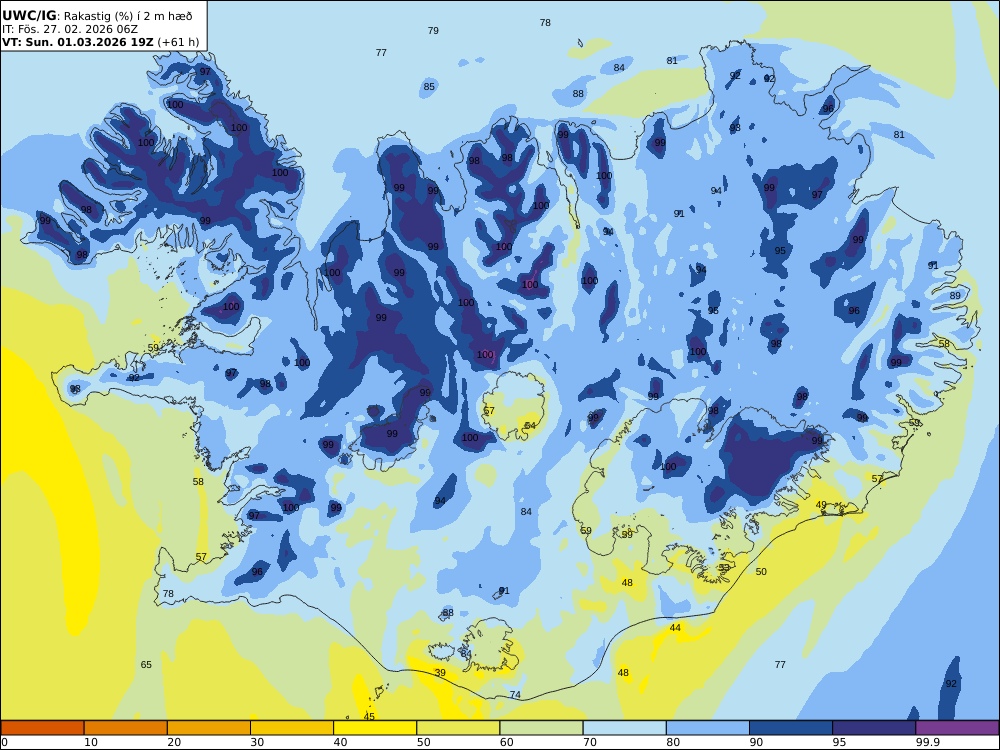The width and height of the screenshot is (1000, 750).
Task: Click the legend tick label '10'
Action: pyautogui.click(x=91, y=742)
